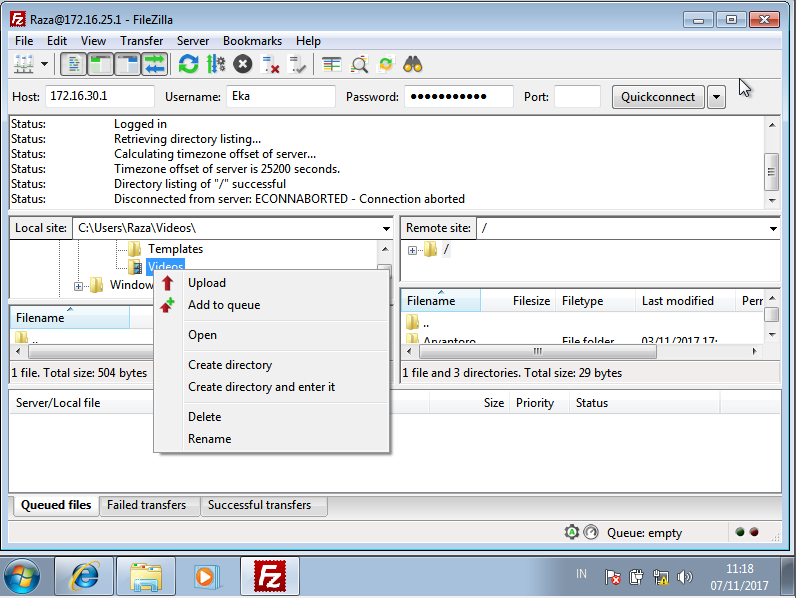Open the Server menu
Image resolution: width=796 pixels, height=598 pixels.
[192, 41]
